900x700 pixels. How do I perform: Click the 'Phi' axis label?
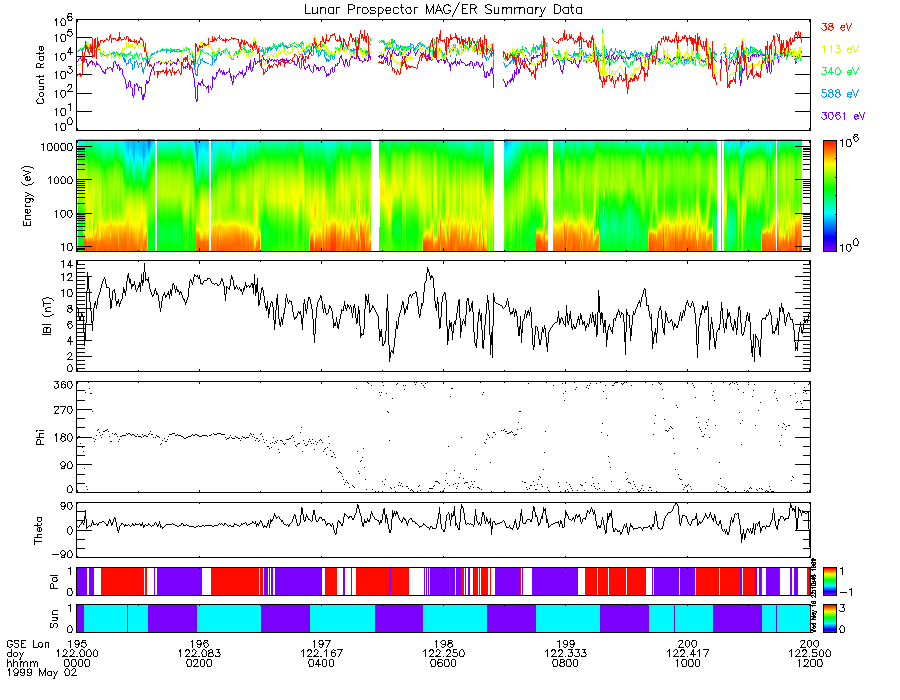click(x=40, y=437)
